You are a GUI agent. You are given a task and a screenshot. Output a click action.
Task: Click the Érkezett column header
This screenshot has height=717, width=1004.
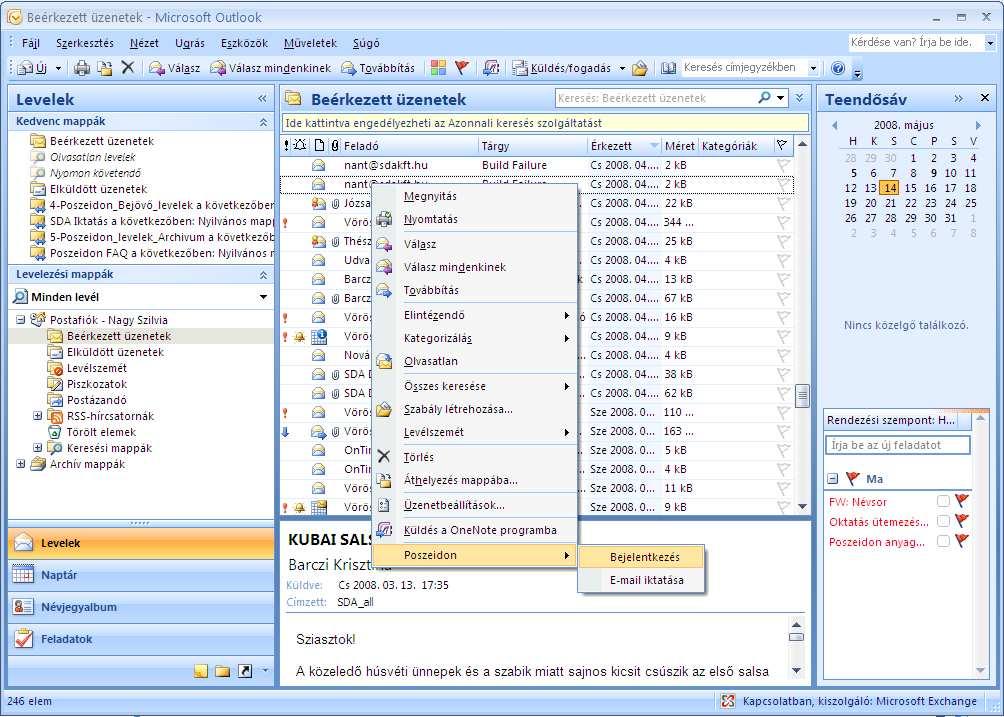click(x=625, y=146)
